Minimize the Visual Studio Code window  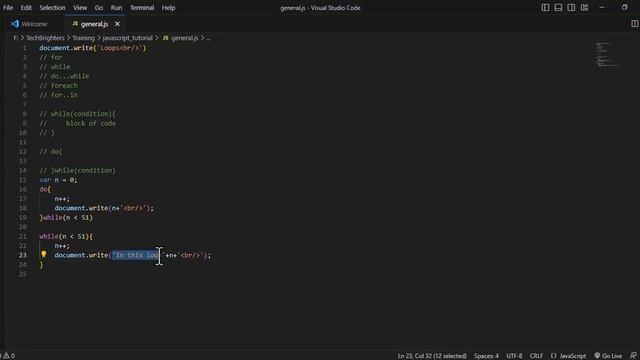pyautogui.click(x=602, y=7)
